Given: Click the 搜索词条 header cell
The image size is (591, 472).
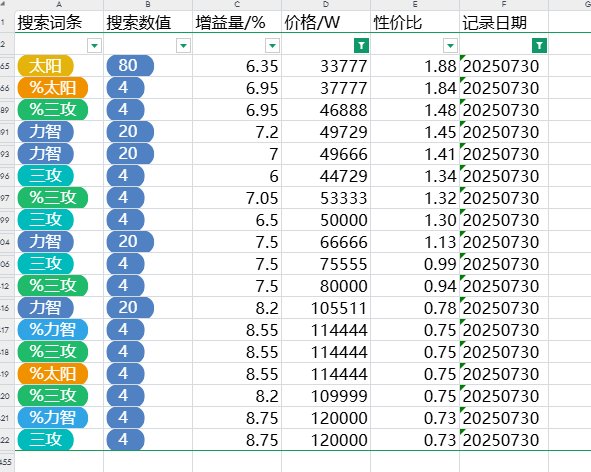Looking at the screenshot, I should [59, 22].
